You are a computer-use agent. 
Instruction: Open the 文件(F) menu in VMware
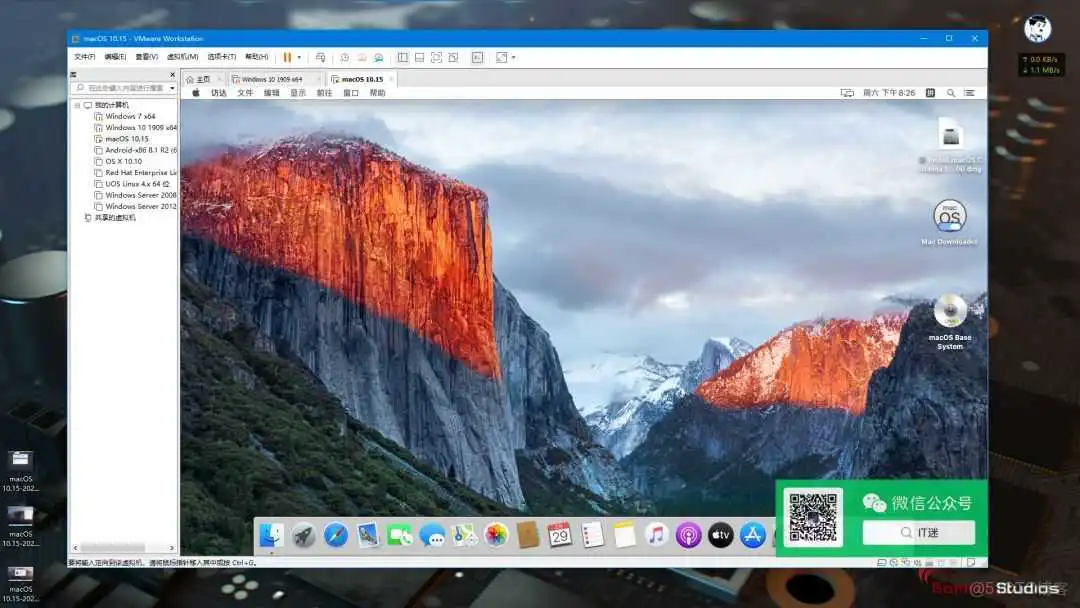point(85,56)
